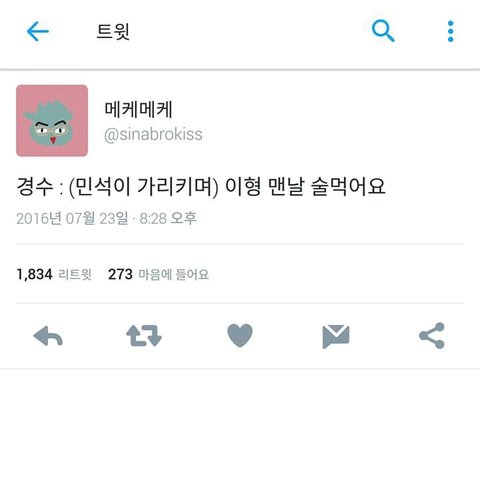Image resolution: width=480 pixels, height=480 pixels.
Task: Open search with the magnifier icon
Action: pyautogui.click(x=383, y=31)
